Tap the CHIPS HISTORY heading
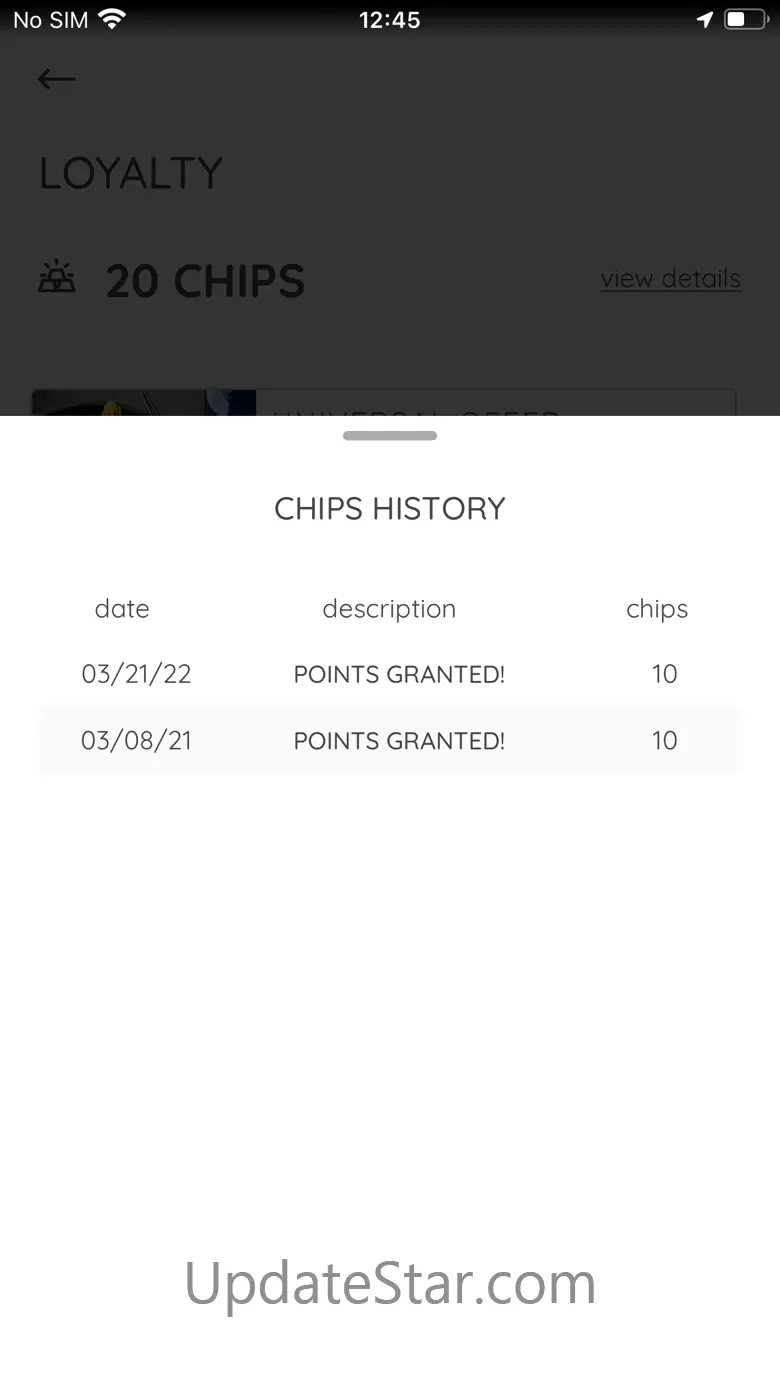The width and height of the screenshot is (780, 1387). tap(390, 509)
